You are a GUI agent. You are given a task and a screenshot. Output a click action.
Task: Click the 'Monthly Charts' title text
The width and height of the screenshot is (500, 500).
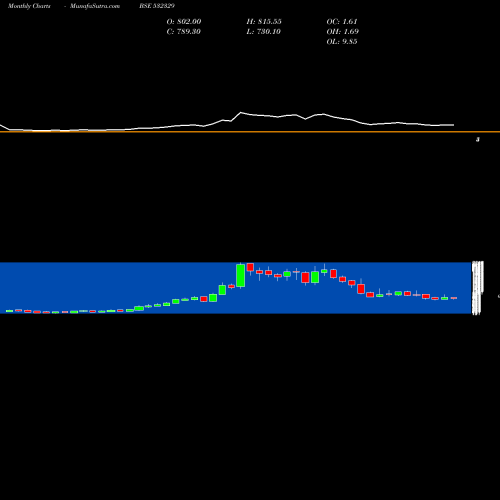coord(29,6)
